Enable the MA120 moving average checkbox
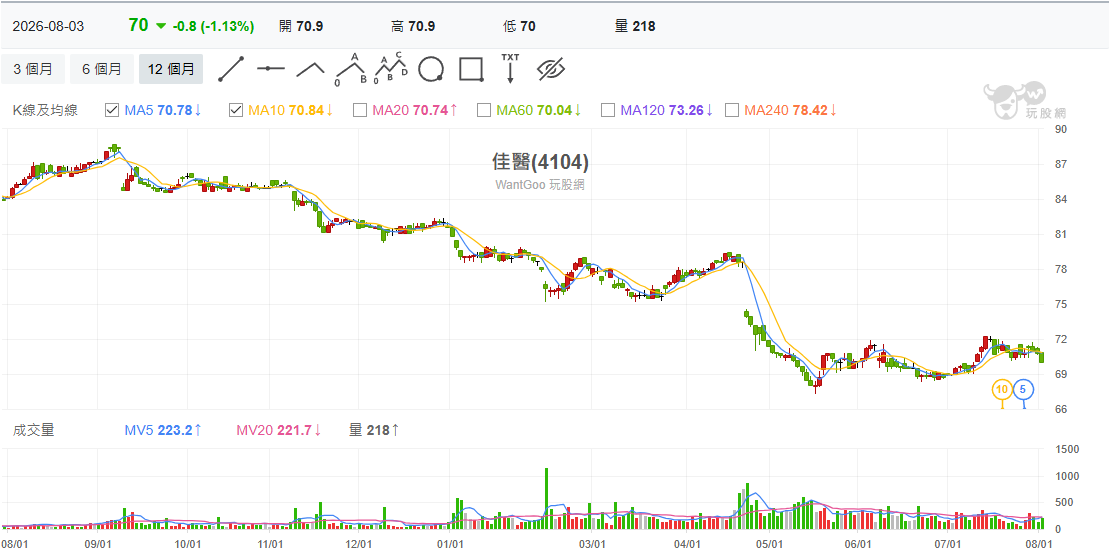The image size is (1110, 553). [608, 110]
